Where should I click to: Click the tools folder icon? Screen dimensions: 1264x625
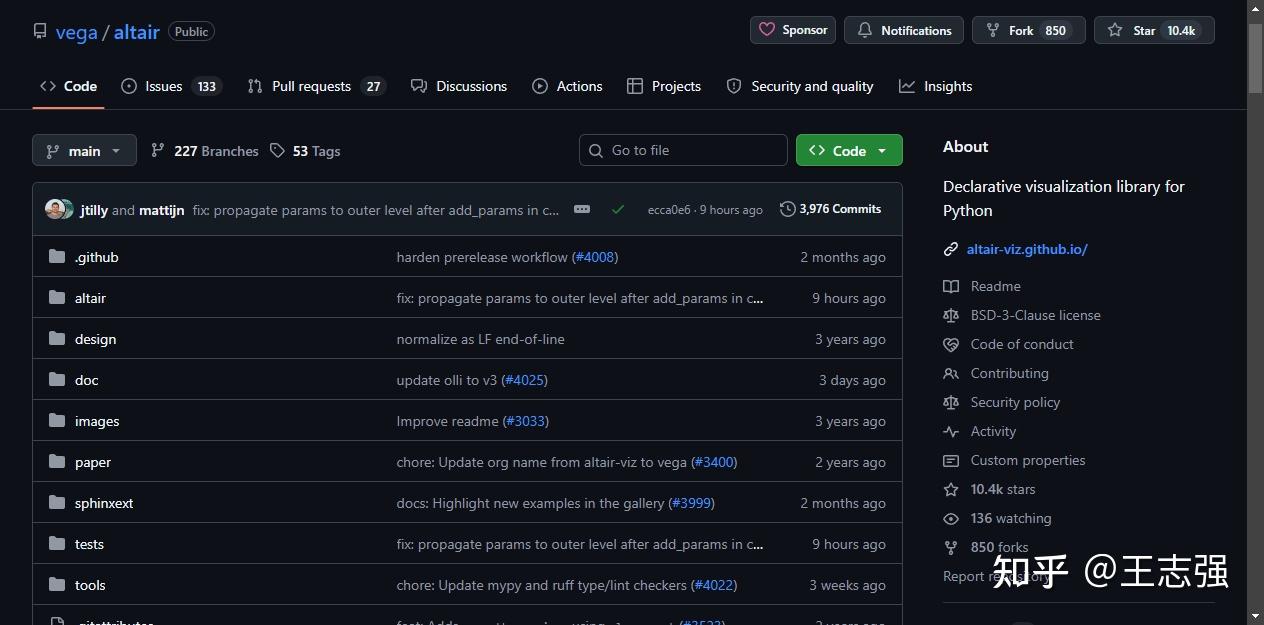point(57,585)
